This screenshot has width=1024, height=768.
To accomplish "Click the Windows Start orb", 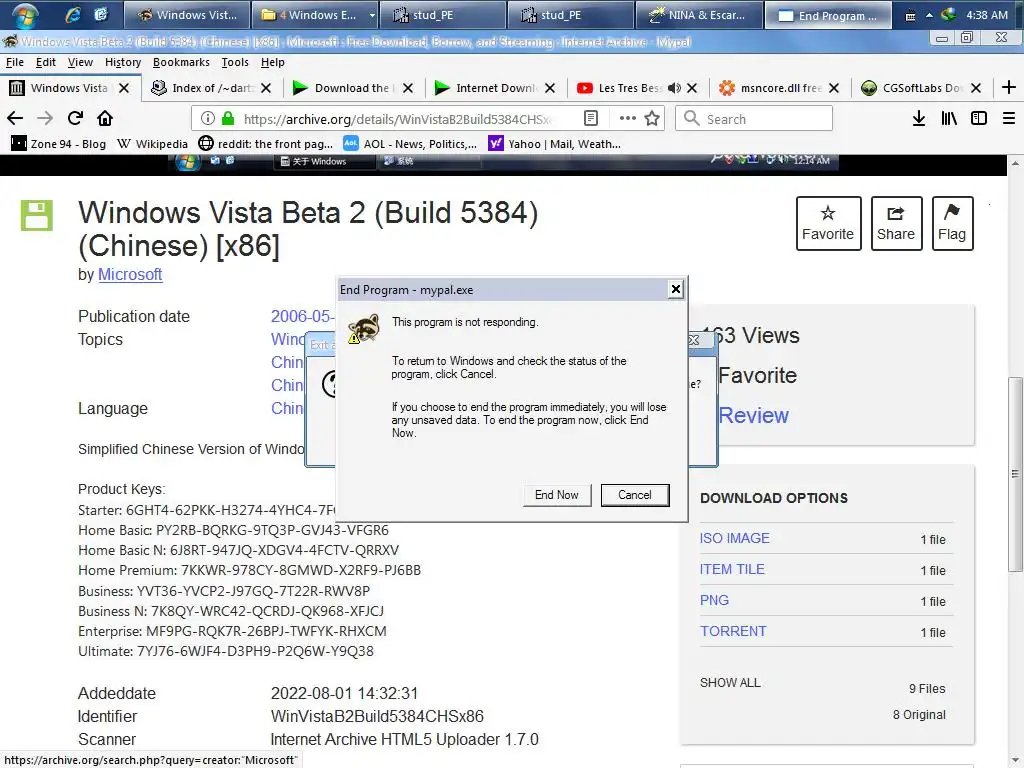I will [25, 14].
